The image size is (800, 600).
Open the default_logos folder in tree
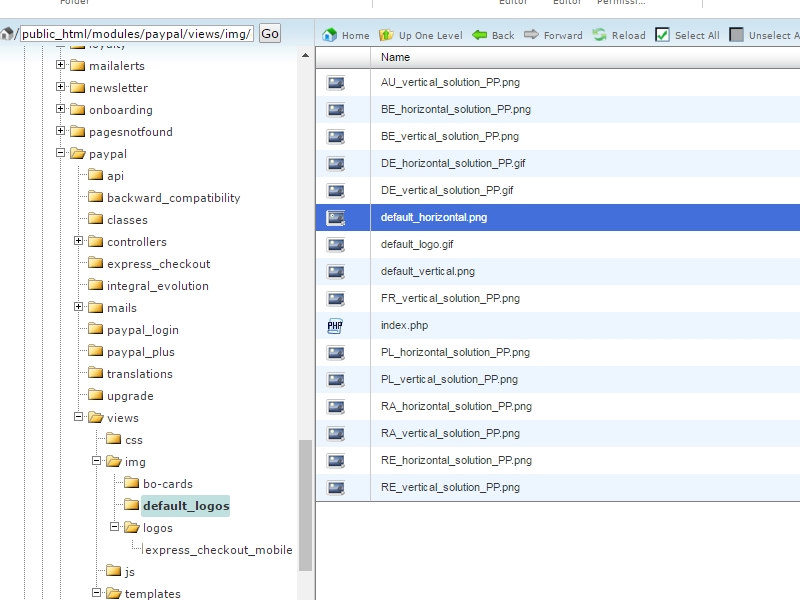(185, 506)
